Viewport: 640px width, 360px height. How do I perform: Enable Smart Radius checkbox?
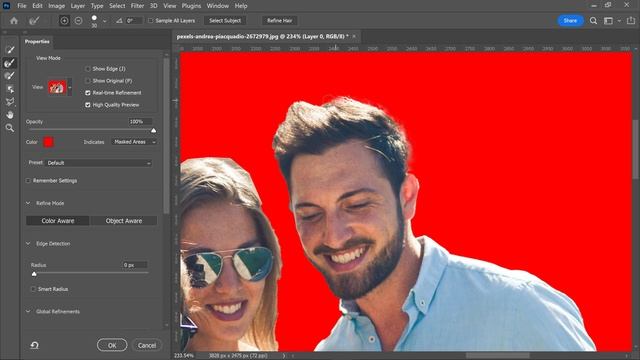tap(33, 289)
